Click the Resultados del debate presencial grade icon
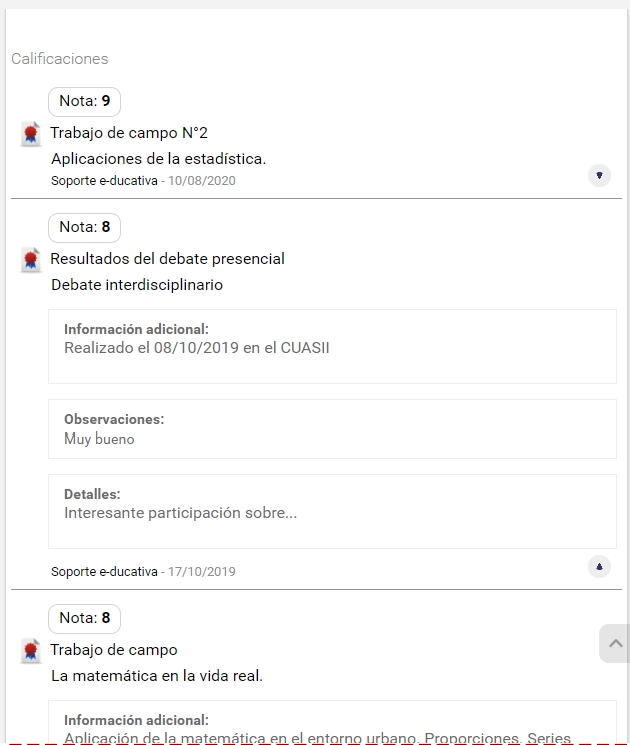 pos(31,260)
